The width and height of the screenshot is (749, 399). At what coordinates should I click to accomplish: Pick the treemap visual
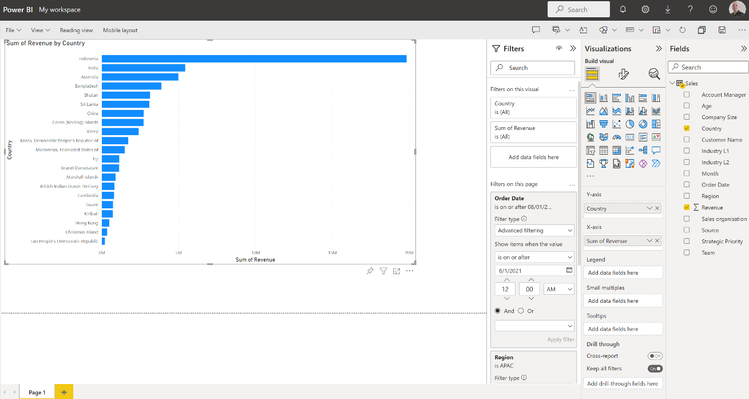tap(656, 124)
